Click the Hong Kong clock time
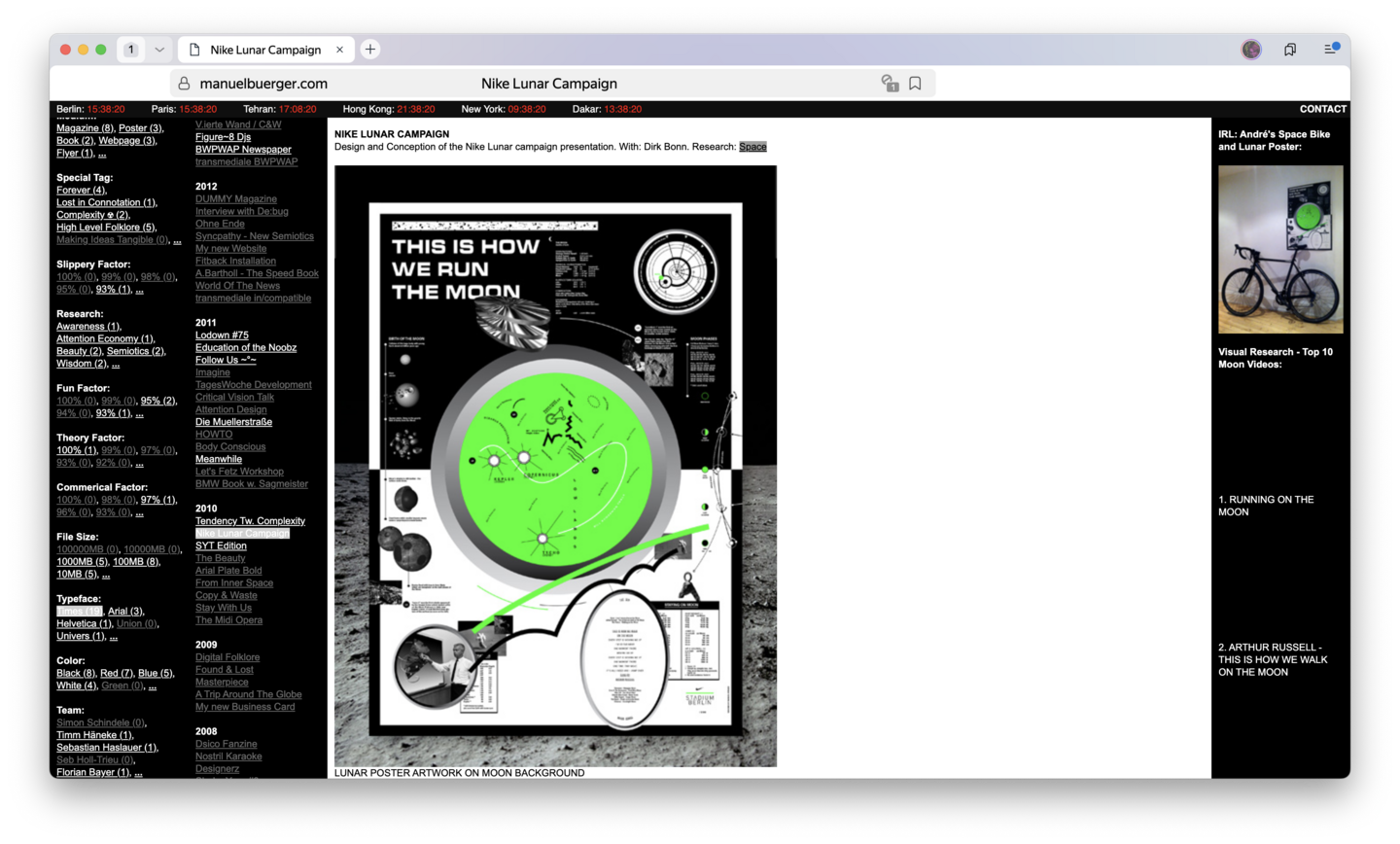This screenshot has height=844, width=1400. pyautogui.click(x=415, y=109)
